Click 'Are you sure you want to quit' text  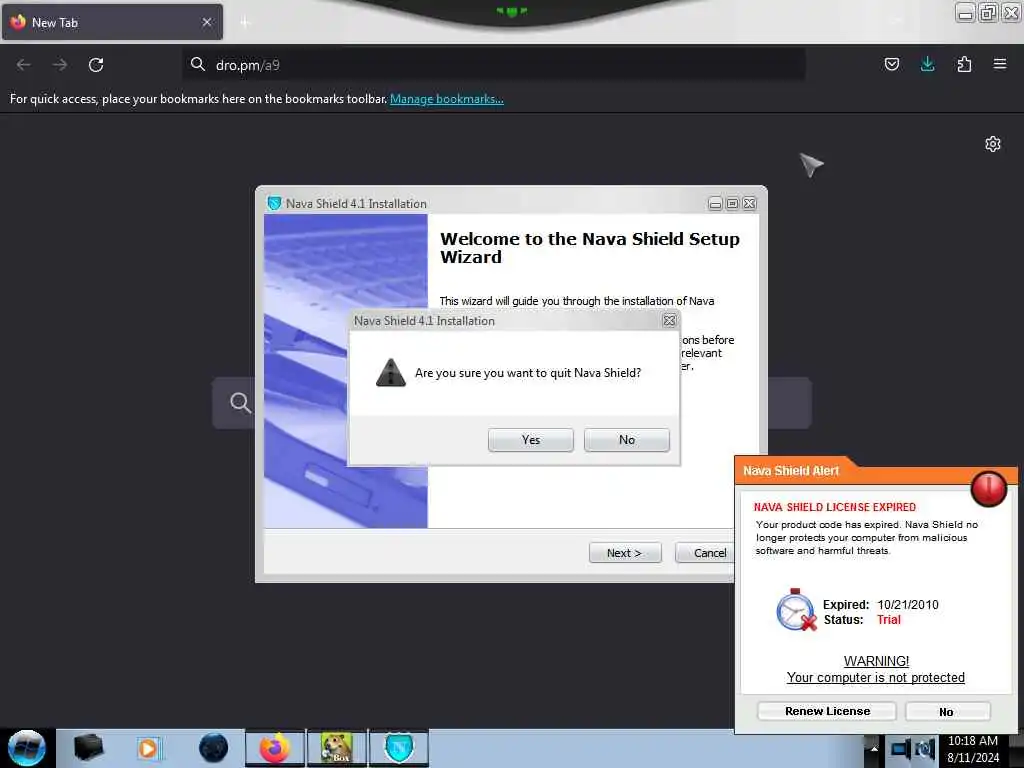point(528,373)
